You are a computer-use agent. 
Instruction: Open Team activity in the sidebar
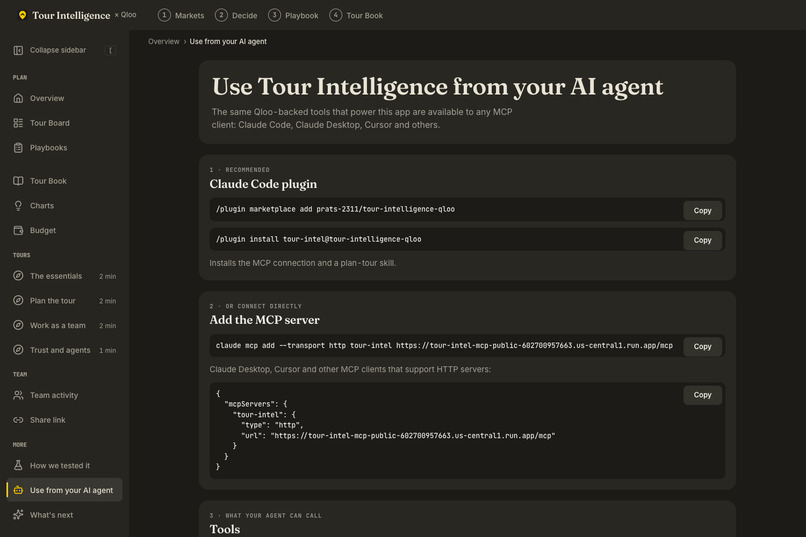[65, 395]
